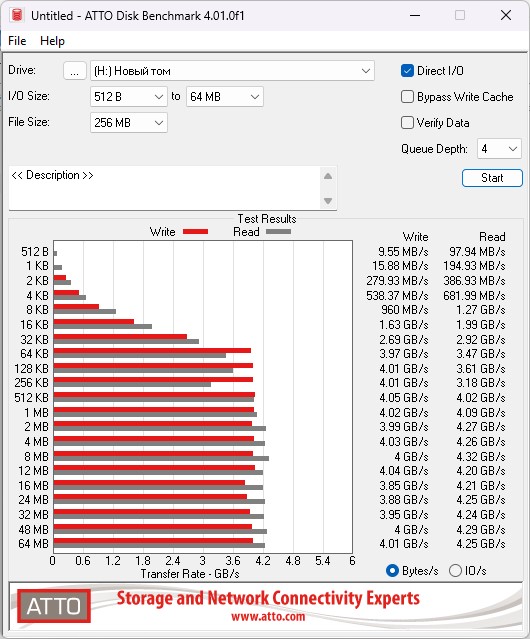Open the 512 B minimum I/O size dropdown
The width and height of the screenshot is (530, 639).
coord(129,97)
